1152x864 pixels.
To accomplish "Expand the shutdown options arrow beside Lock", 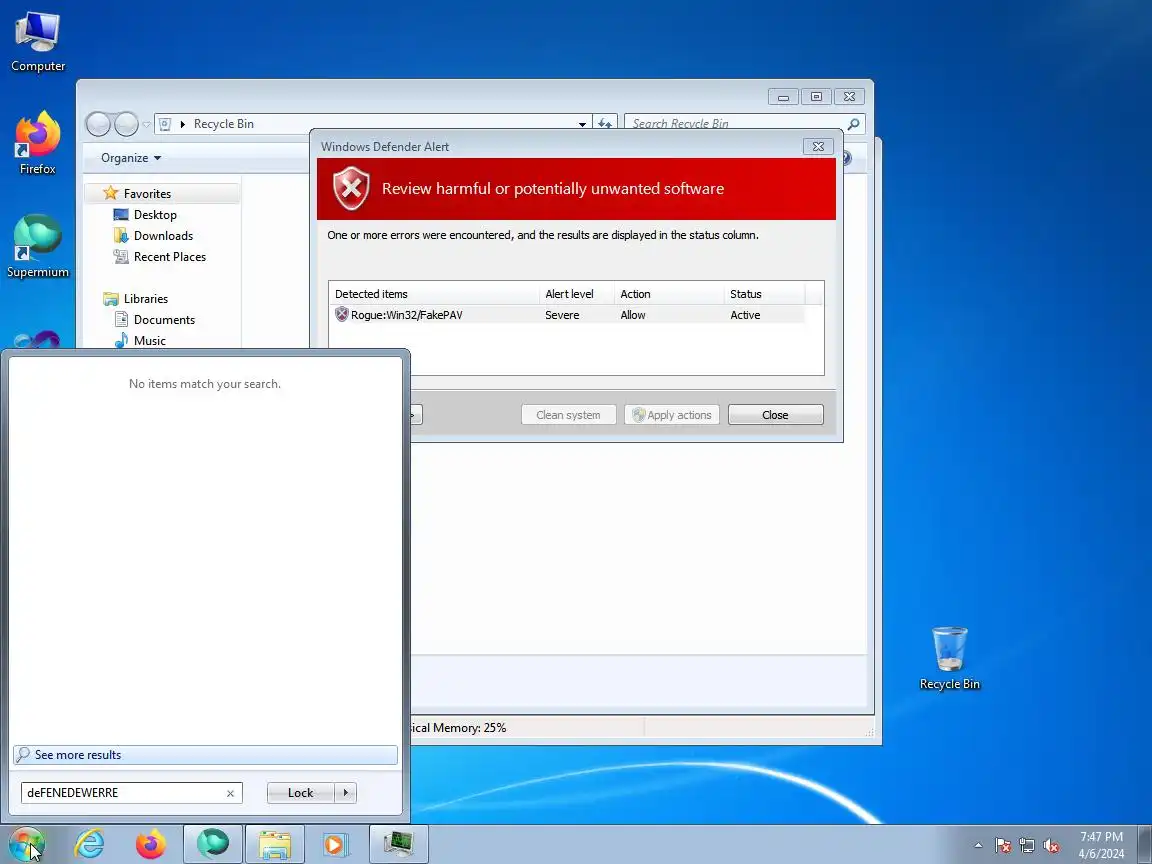I will point(345,793).
